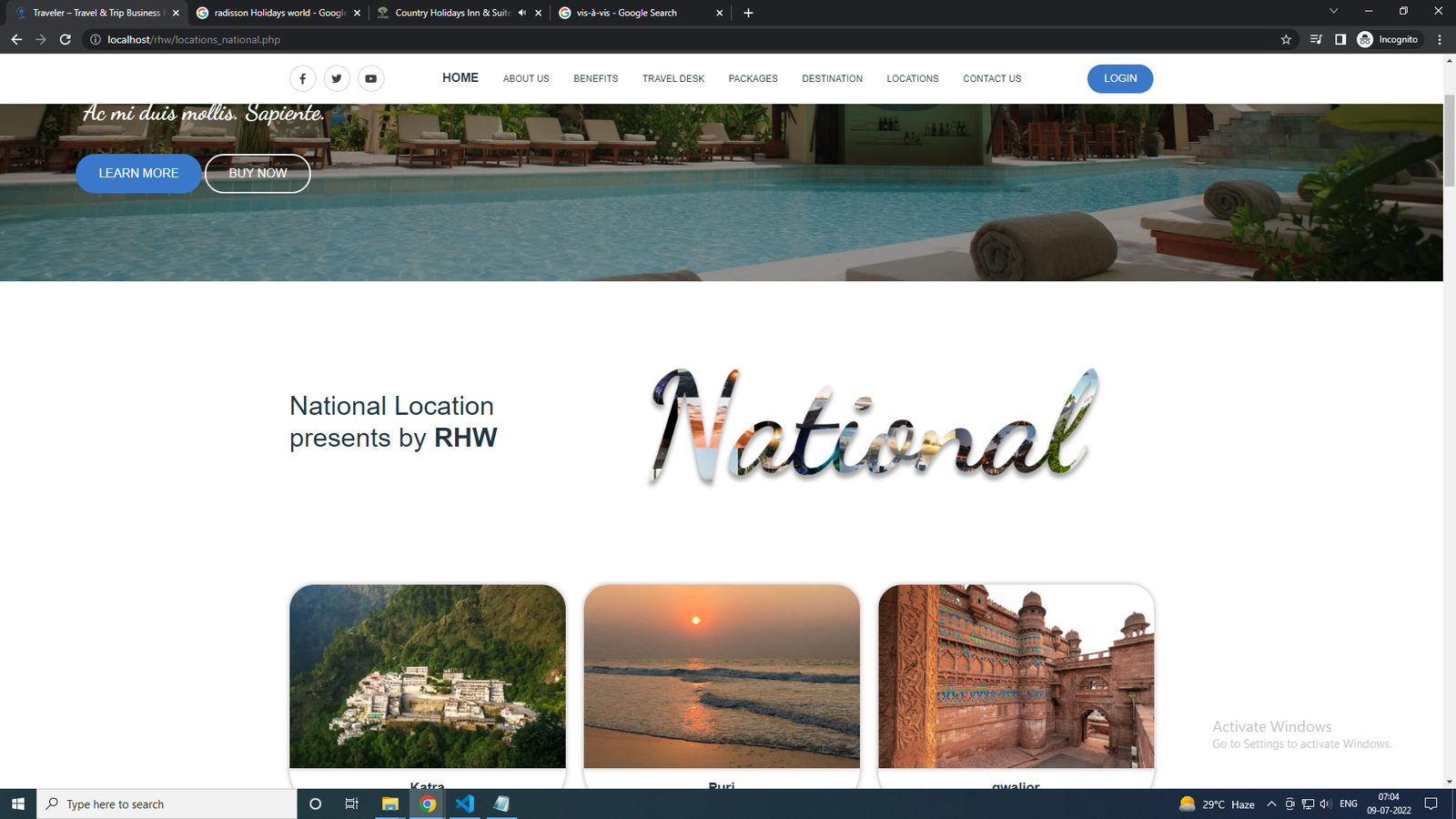The image size is (1456, 819).
Task: Switch to the vis-à-vis Google Search tab
Action: point(628,13)
